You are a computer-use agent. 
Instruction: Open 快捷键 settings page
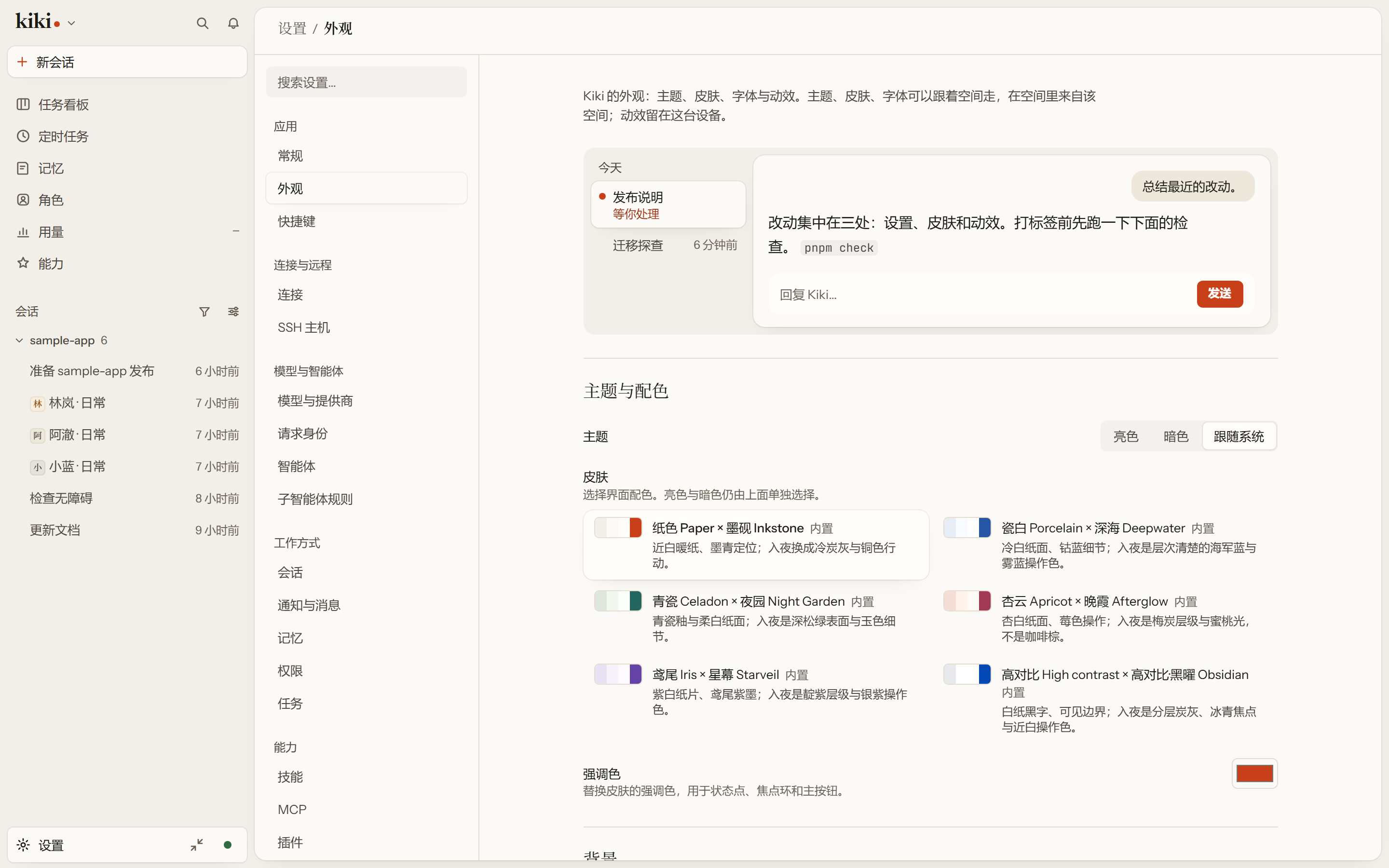pos(366,221)
